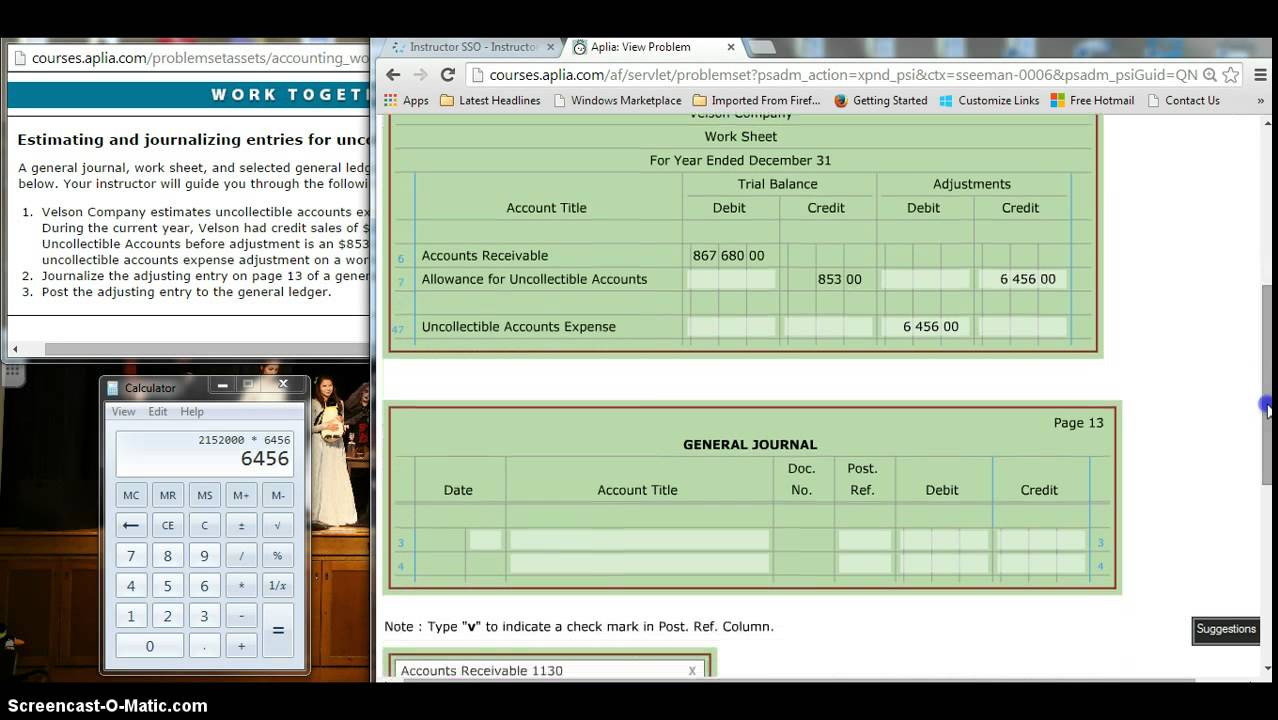The height and width of the screenshot is (720, 1278).
Task: Close the Aplia: View Problem tab
Action: [x=731, y=47]
